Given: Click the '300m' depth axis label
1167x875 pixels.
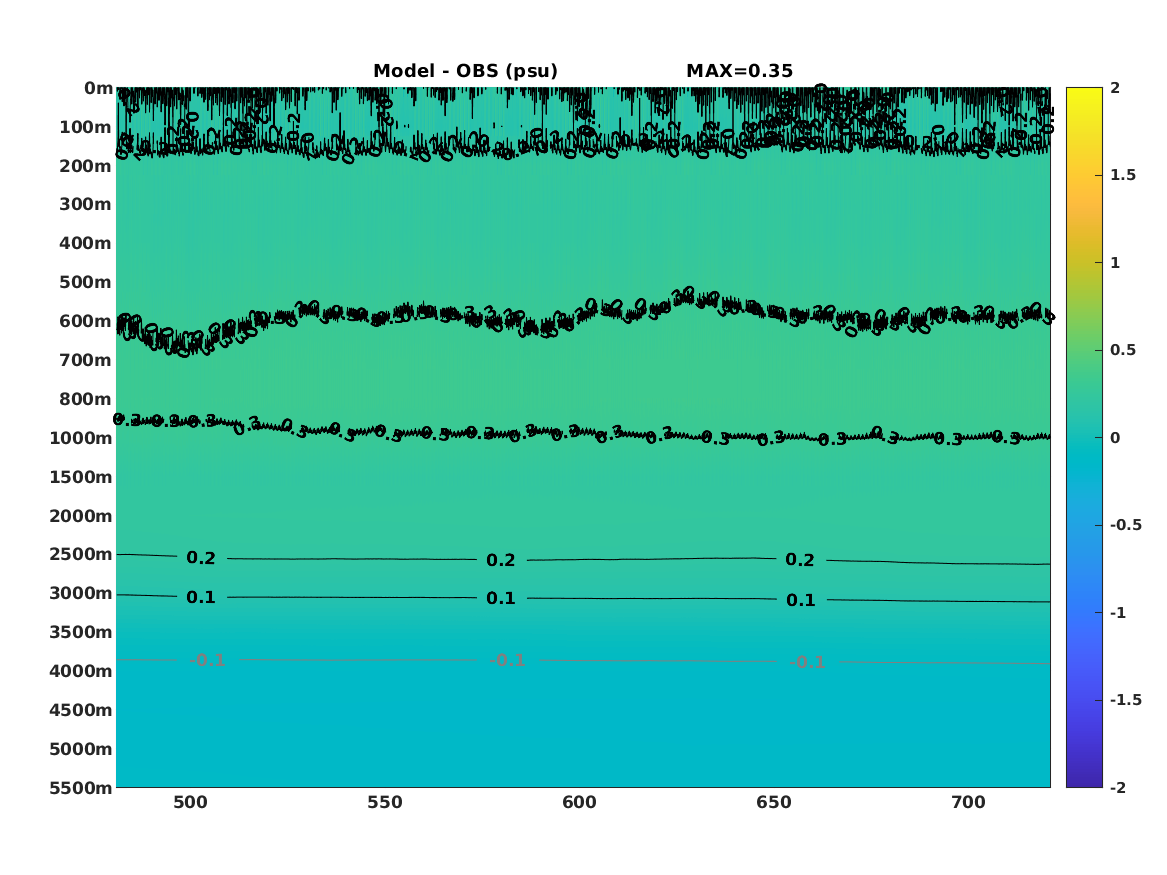Looking at the screenshot, I should (x=86, y=205).
